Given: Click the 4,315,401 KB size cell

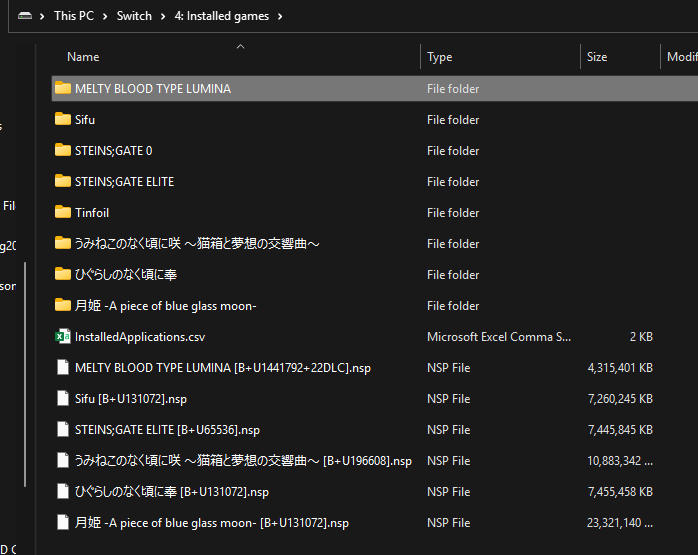Looking at the screenshot, I should tap(620, 368).
